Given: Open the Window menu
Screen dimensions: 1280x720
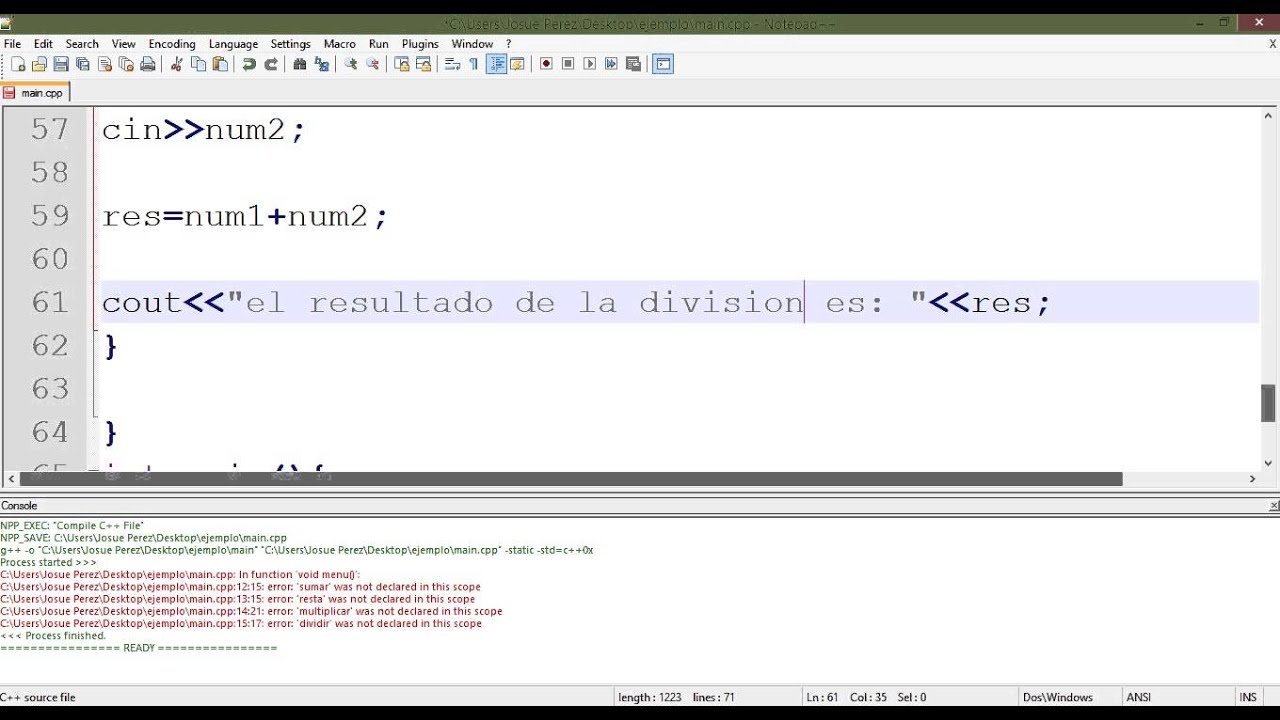Looking at the screenshot, I should point(472,44).
